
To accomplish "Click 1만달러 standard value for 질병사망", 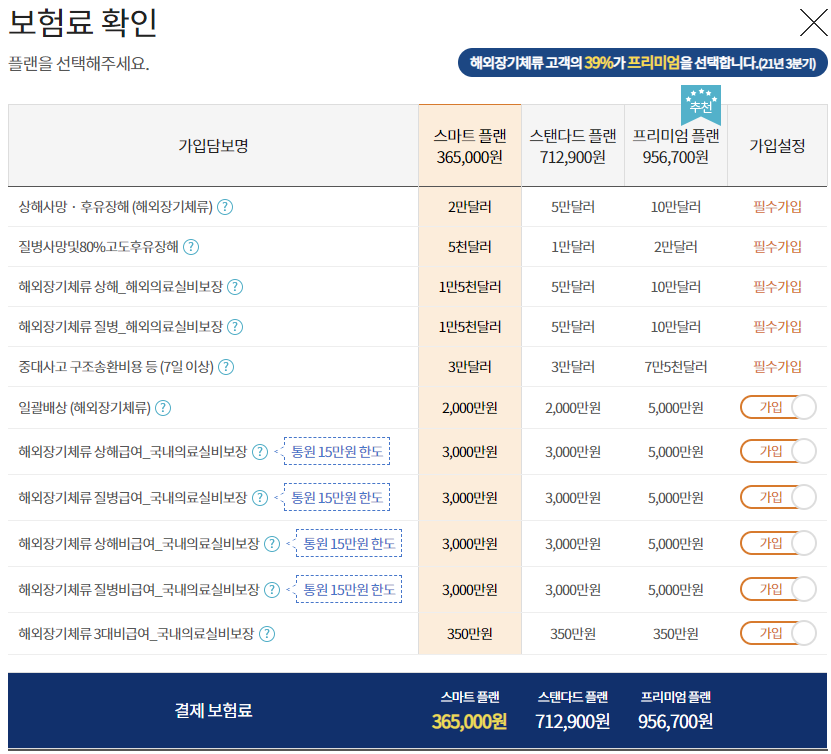I will coord(573,247).
